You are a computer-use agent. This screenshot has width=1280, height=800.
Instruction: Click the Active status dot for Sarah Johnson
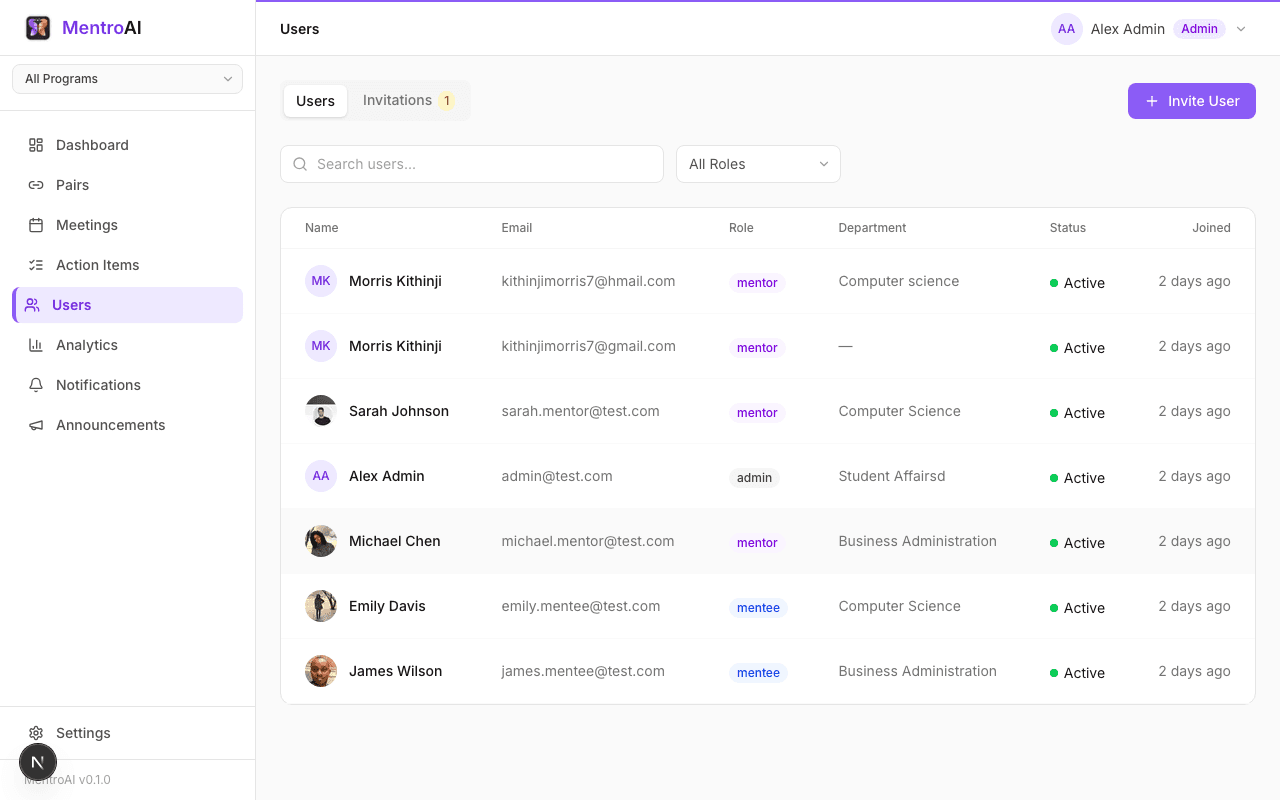(x=1055, y=412)
